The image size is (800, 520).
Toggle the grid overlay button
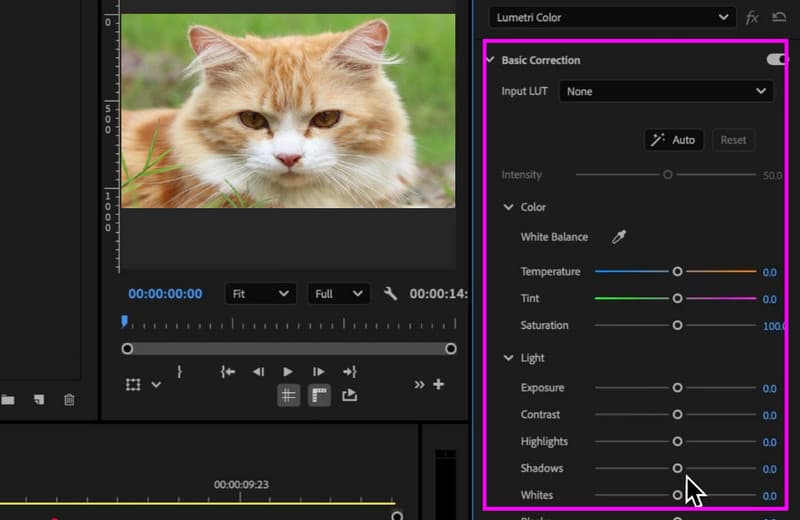[288, 395]
